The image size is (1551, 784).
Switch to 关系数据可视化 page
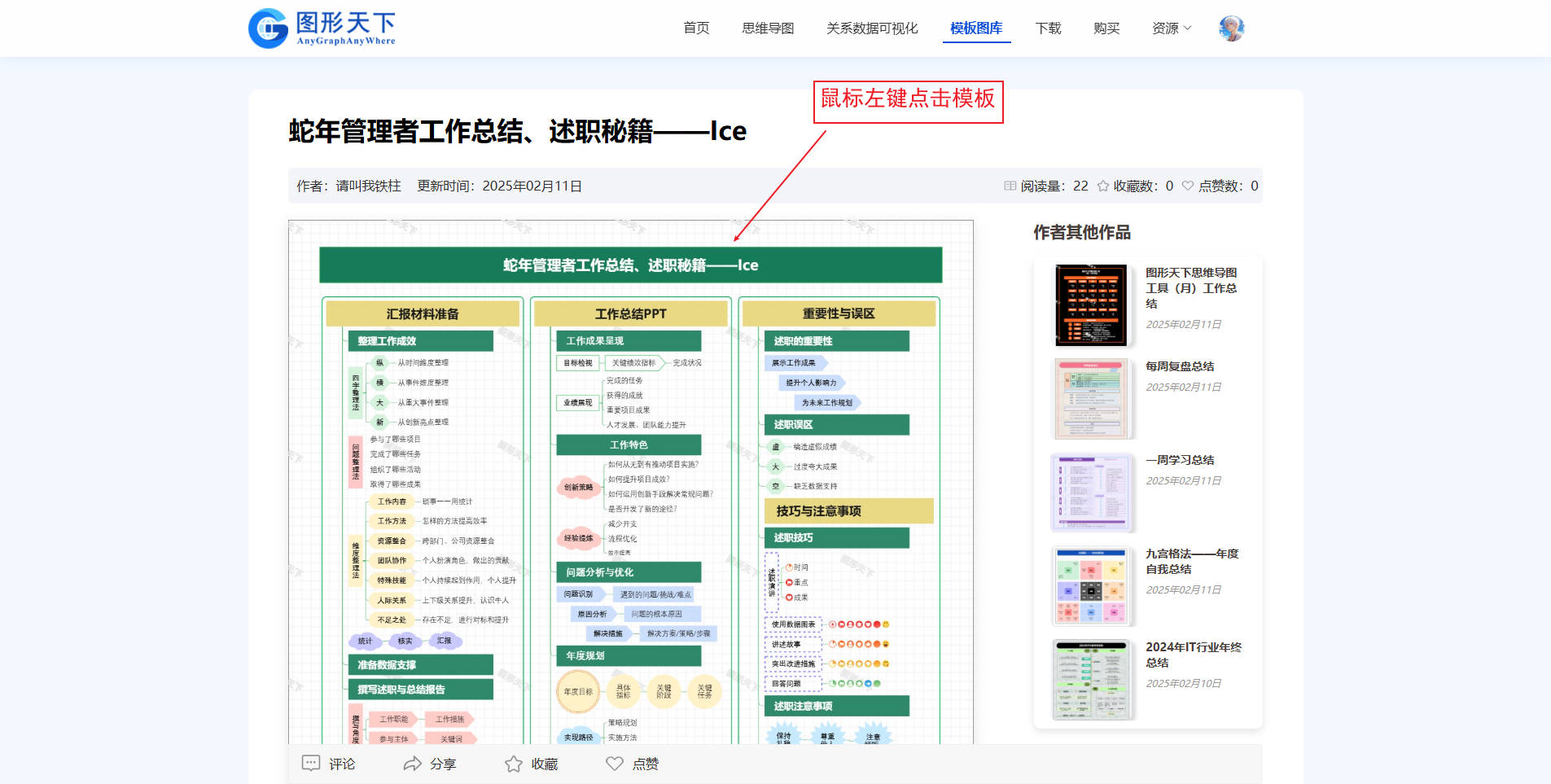pos(872,28)
